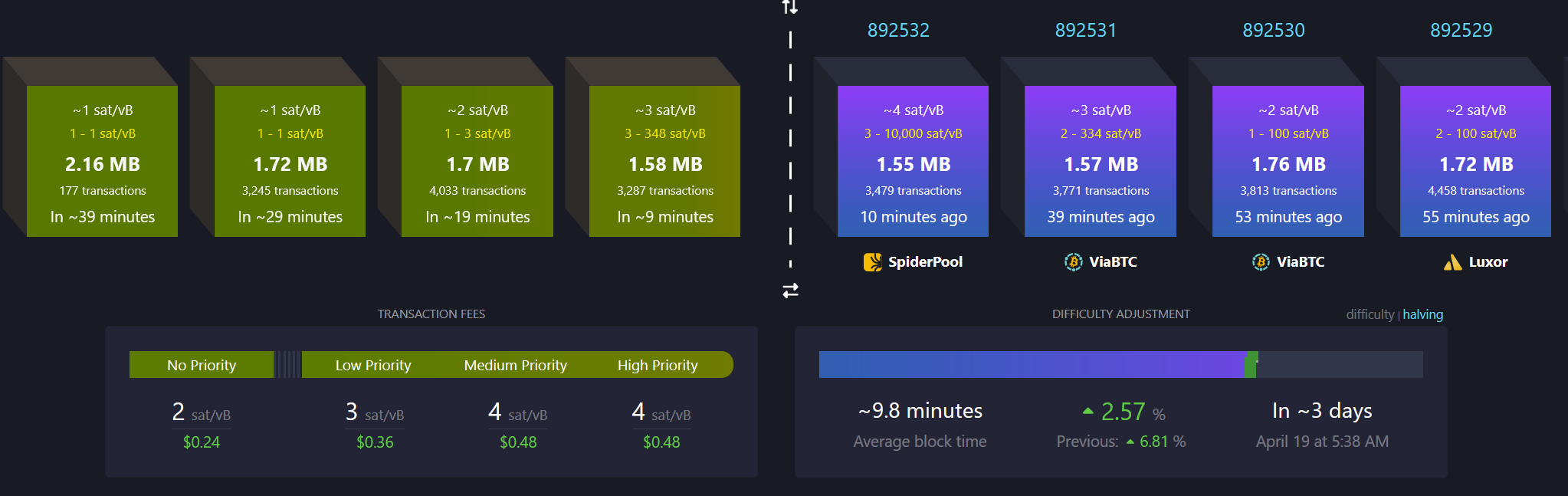Click the ViaBTC icon under block 892530
Viewport: 1568px width, 496px height.
[x=1261, y=262]
